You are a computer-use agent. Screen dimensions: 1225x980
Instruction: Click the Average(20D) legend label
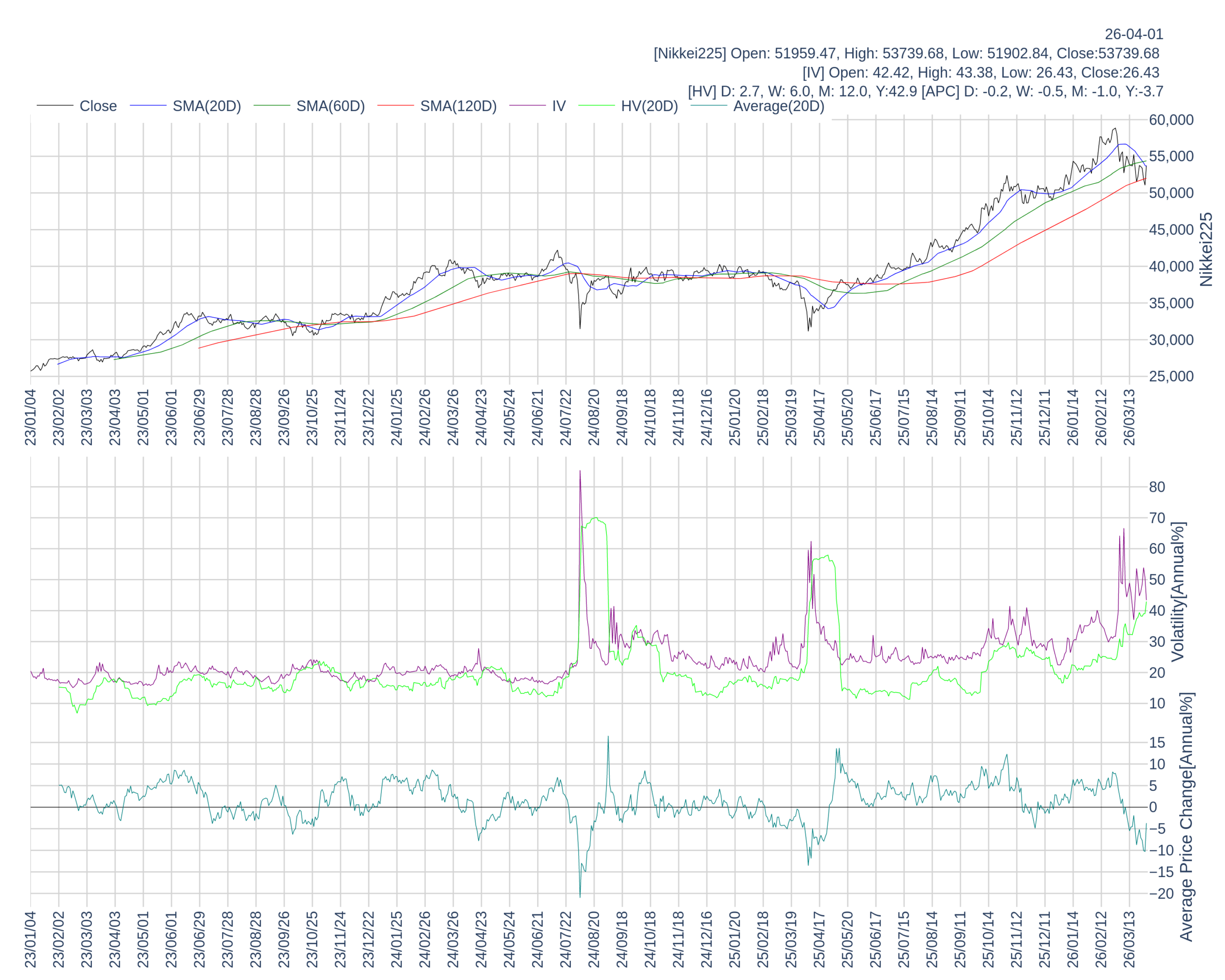[x=778, y=106]
